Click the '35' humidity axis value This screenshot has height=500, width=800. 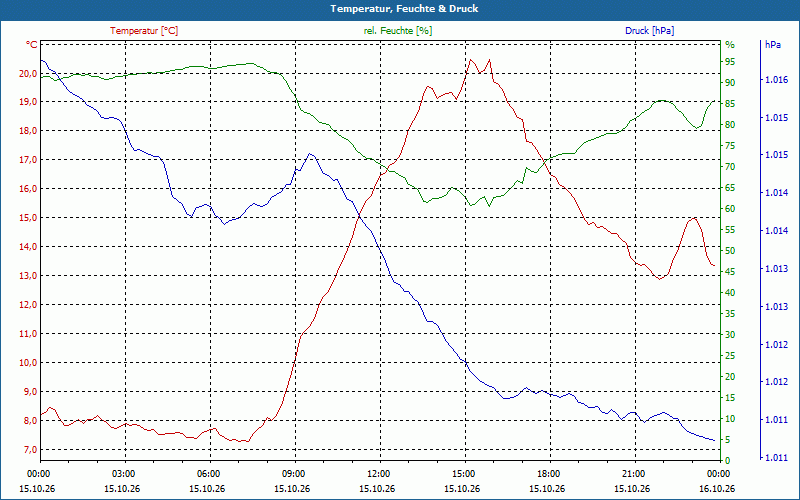[x=730, y=314]
